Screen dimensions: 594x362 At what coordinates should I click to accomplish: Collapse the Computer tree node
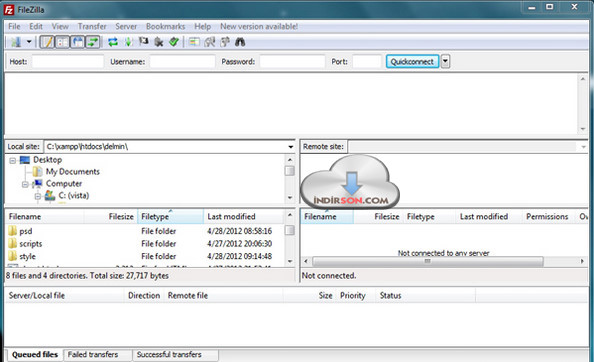(x=25, y=184)
